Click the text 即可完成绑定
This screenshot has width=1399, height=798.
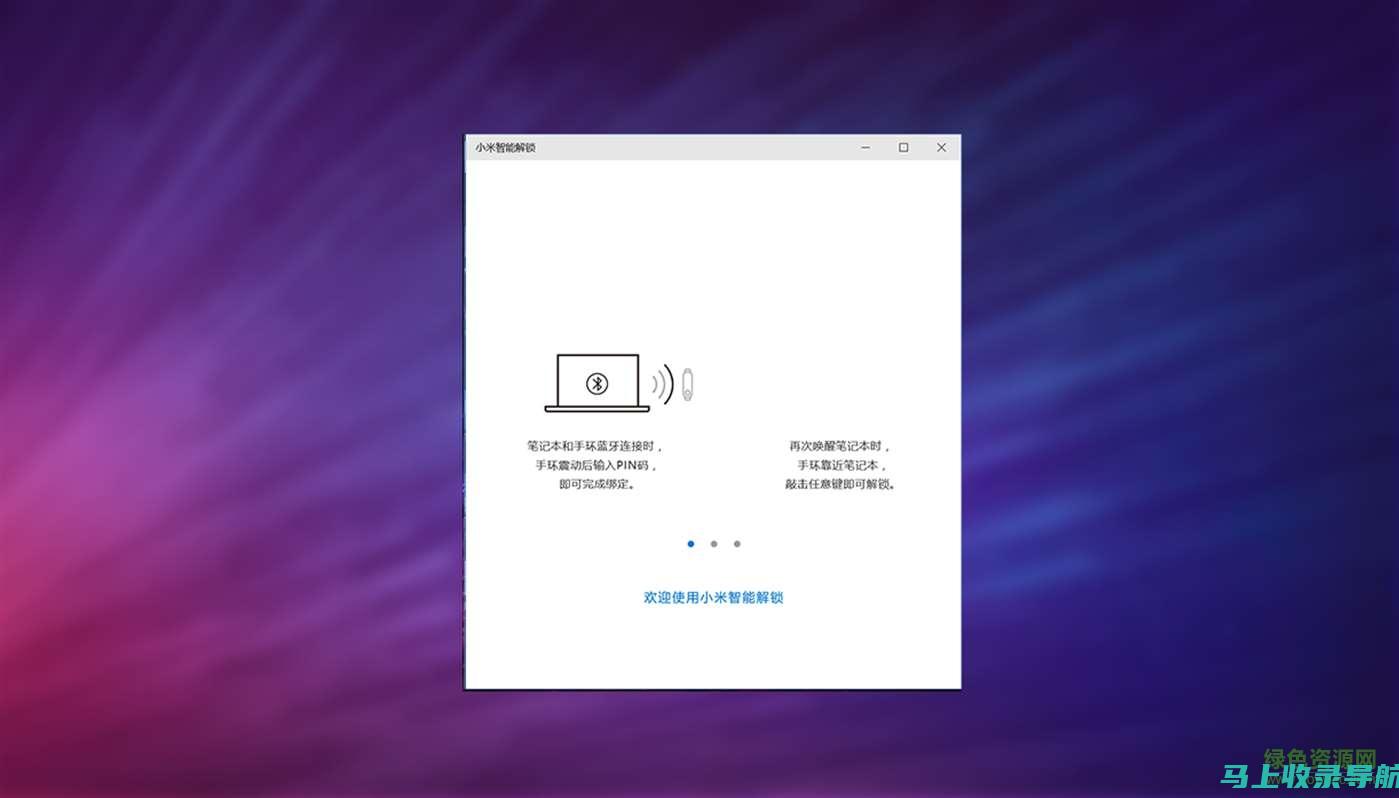pos(597,484)
